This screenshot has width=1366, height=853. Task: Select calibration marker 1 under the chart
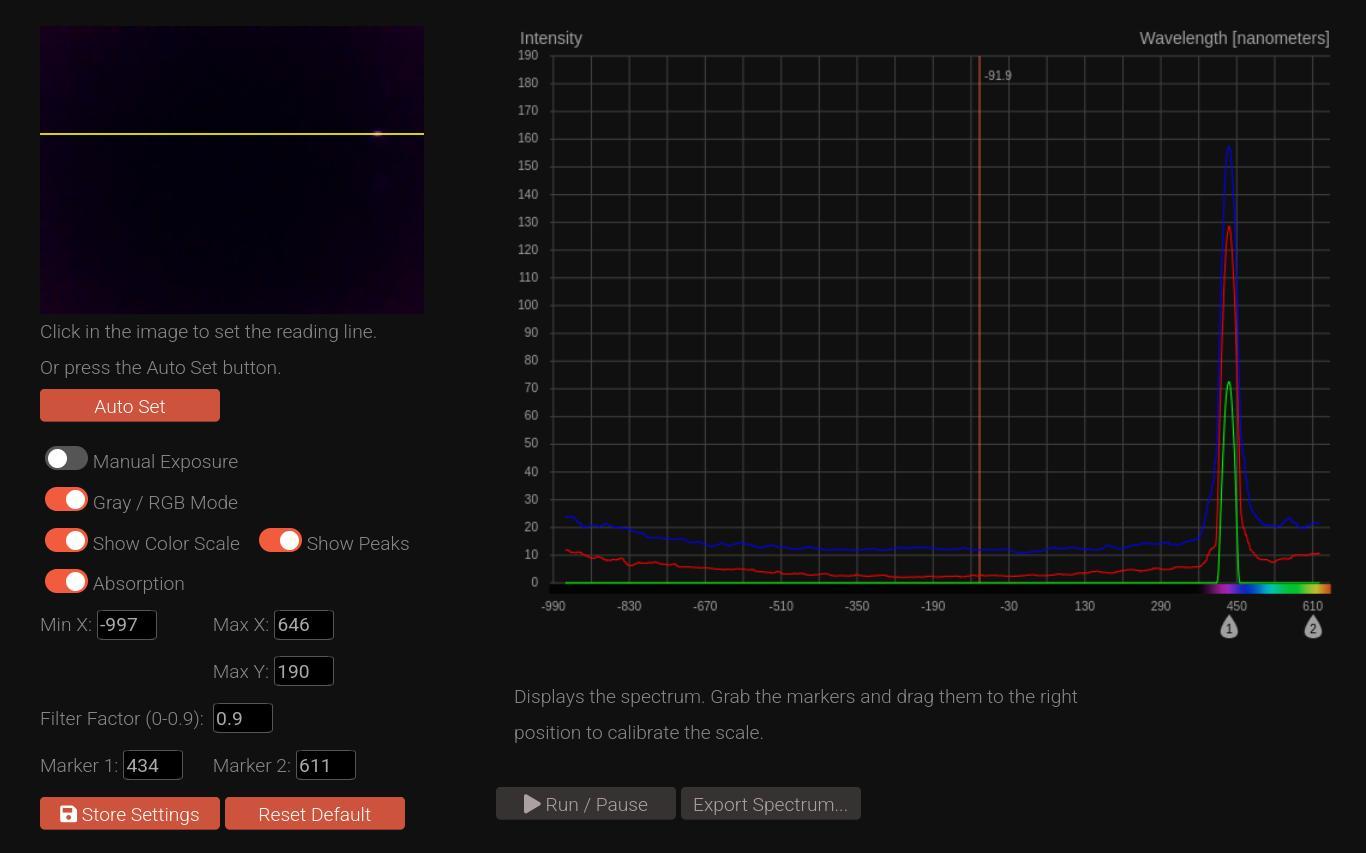coord(1229,627)
